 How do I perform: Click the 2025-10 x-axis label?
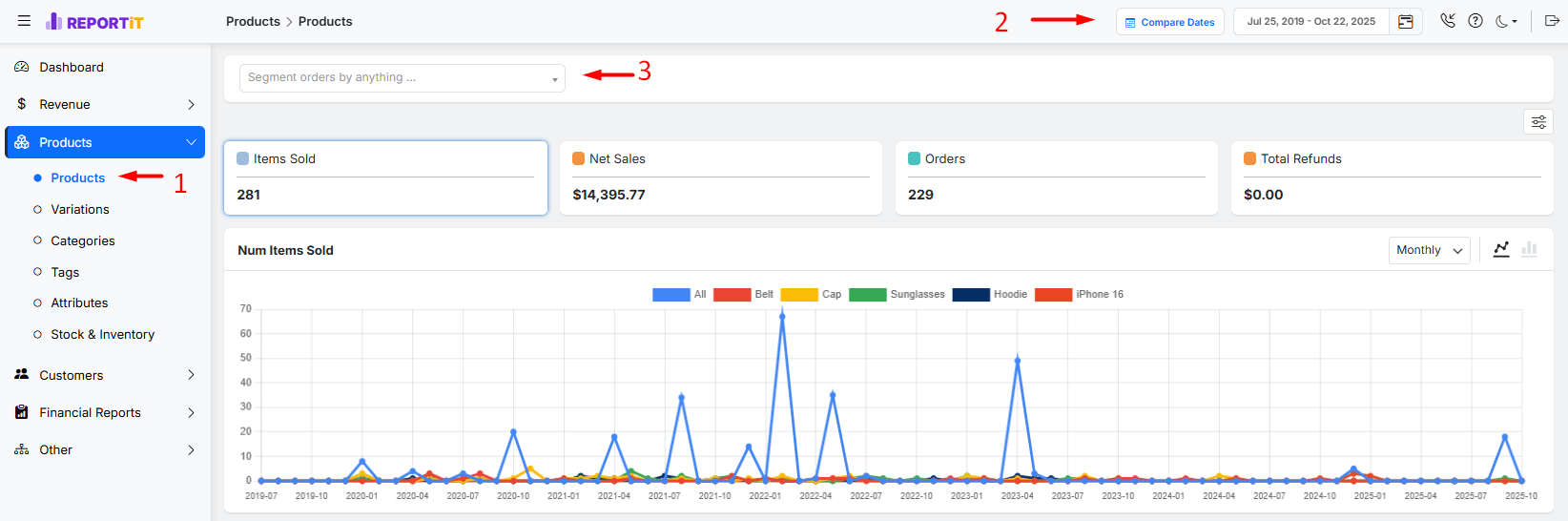1521,496
